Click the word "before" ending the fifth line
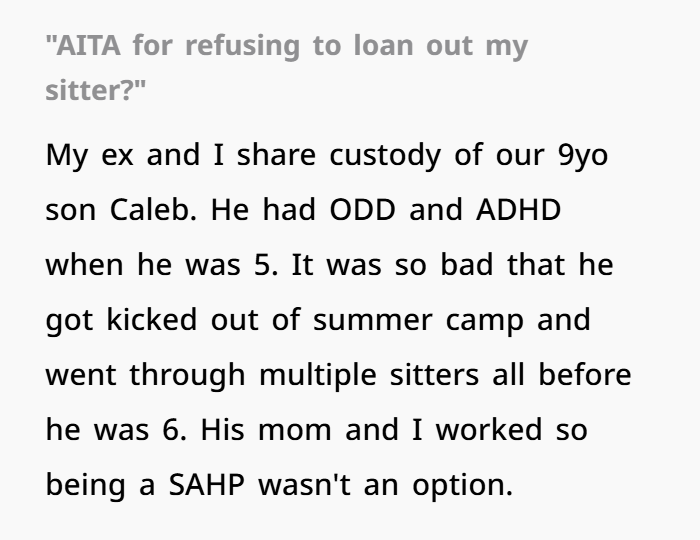This screenshot has width=700, height=540. [585, 374]
